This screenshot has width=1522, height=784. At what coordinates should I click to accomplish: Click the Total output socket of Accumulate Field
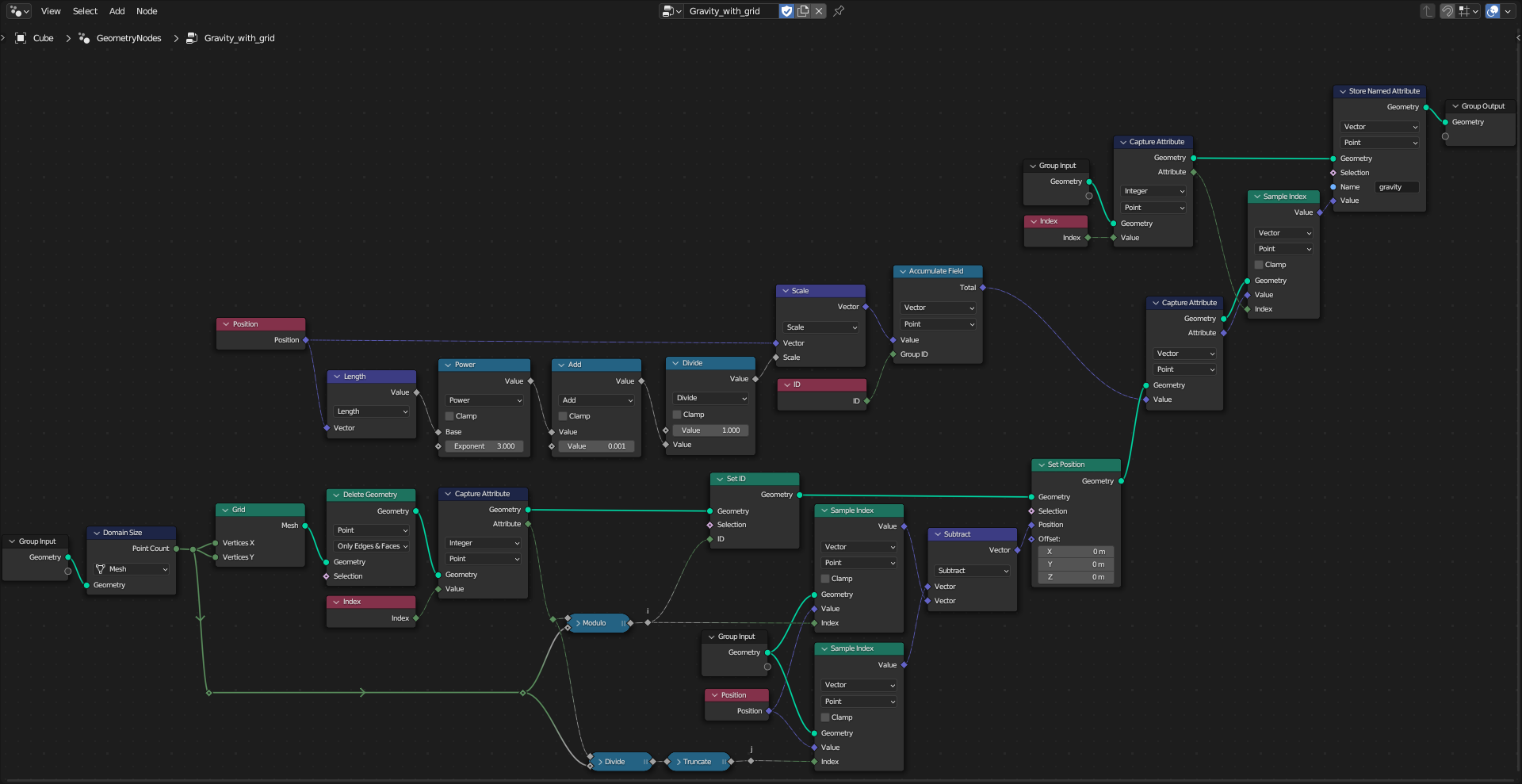coord(983,288)
